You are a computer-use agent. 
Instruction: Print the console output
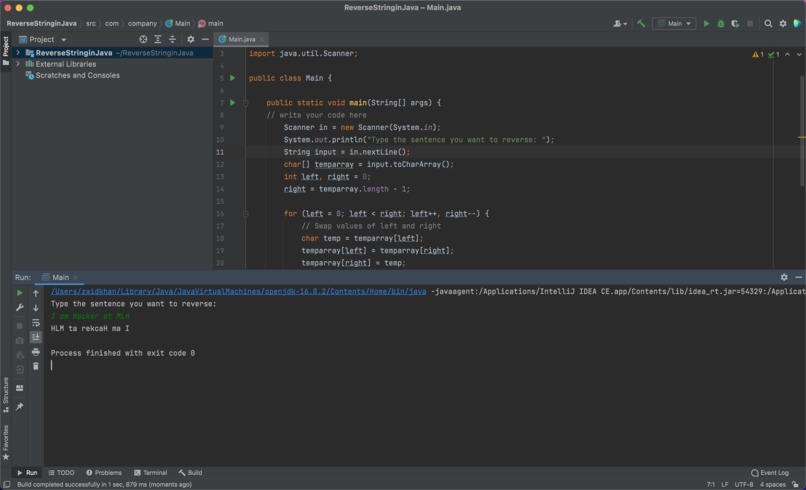click(35, 352)
